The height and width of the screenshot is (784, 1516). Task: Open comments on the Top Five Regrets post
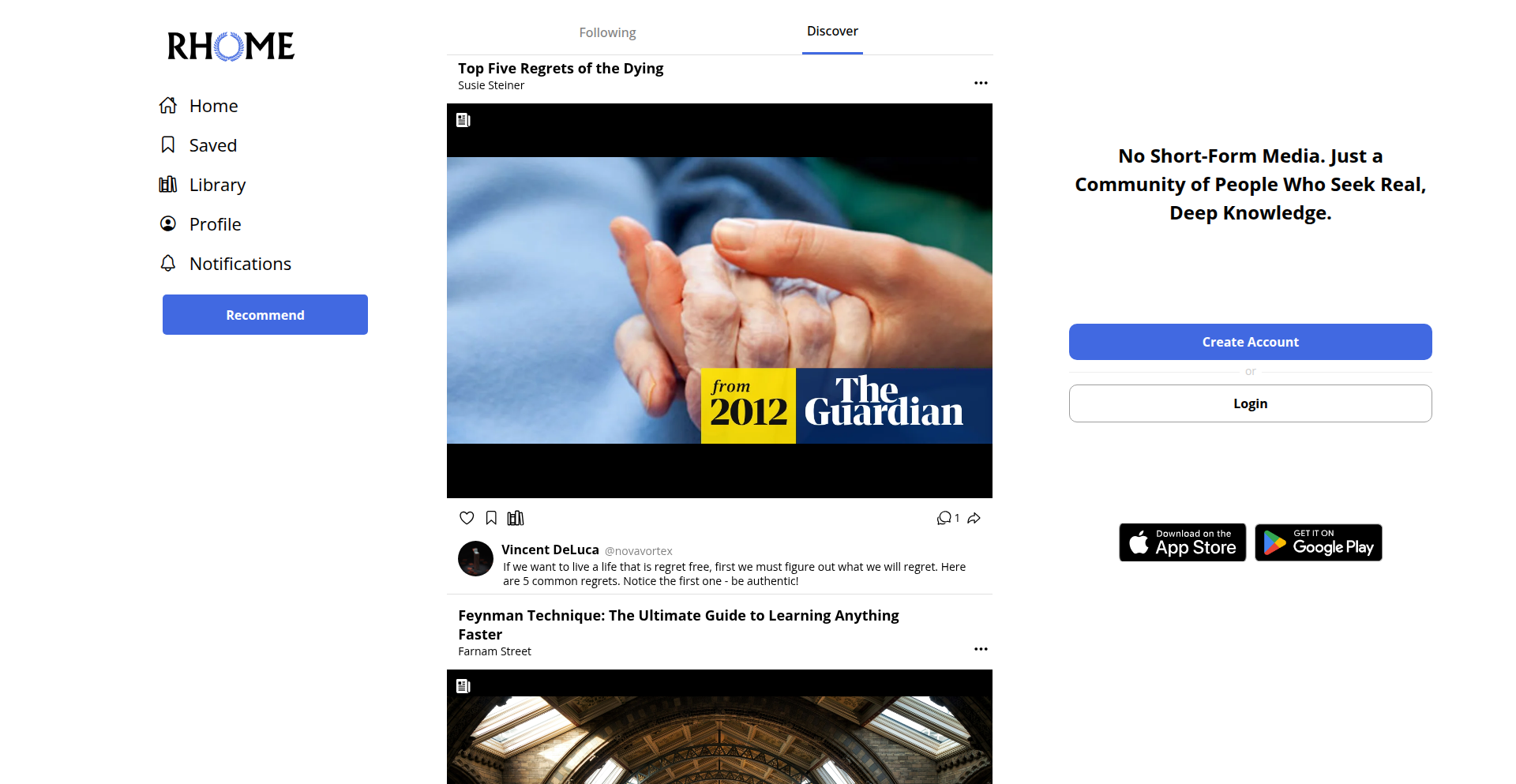(x=947, y=518)
